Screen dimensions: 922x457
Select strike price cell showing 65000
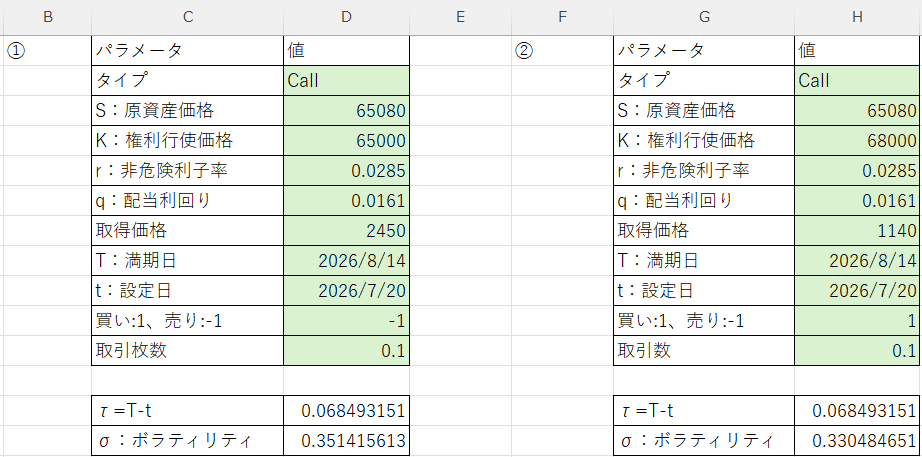tap(346, 141)
